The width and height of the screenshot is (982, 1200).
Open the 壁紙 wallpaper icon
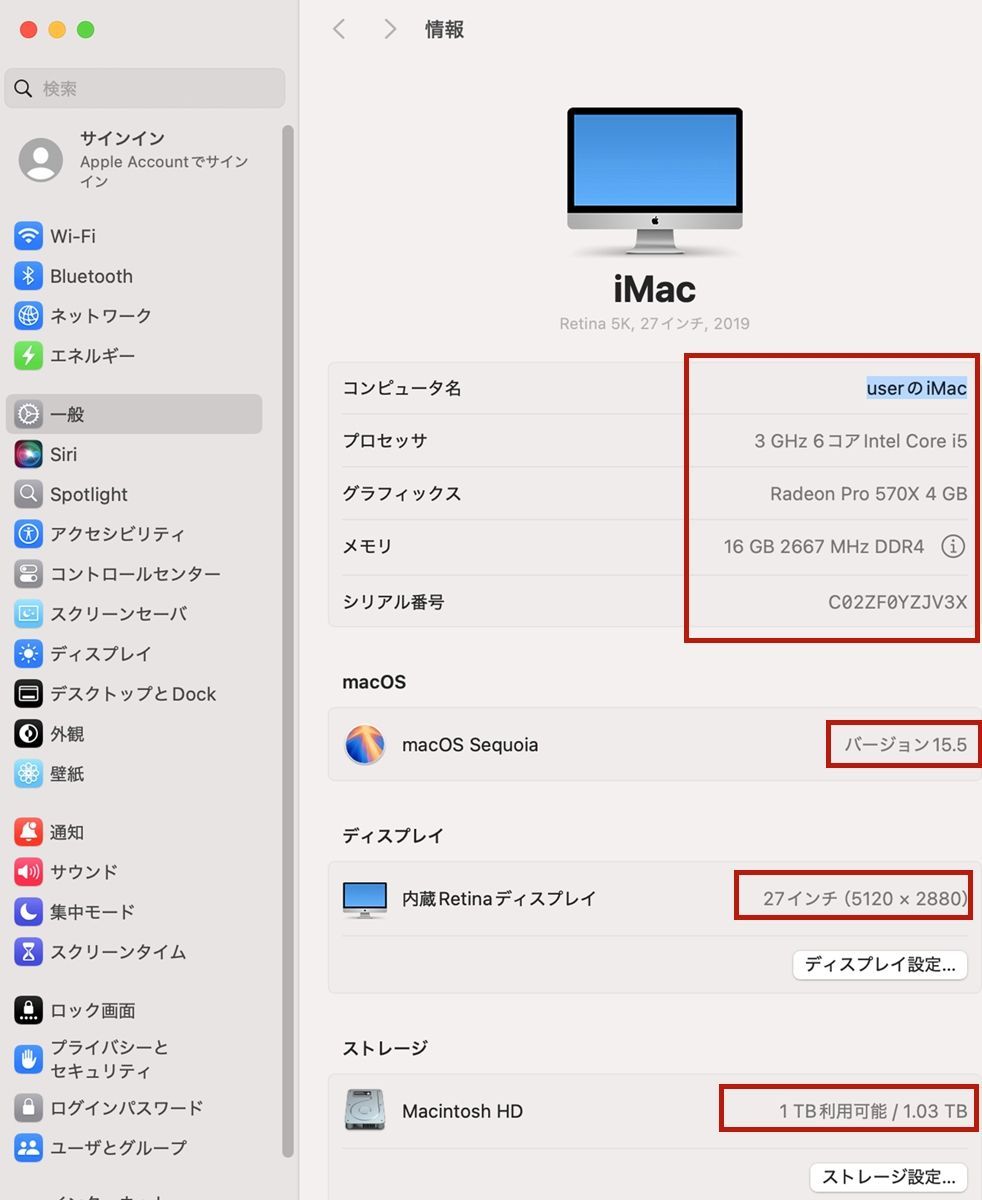pyautogui.click(x=28, y=774)
